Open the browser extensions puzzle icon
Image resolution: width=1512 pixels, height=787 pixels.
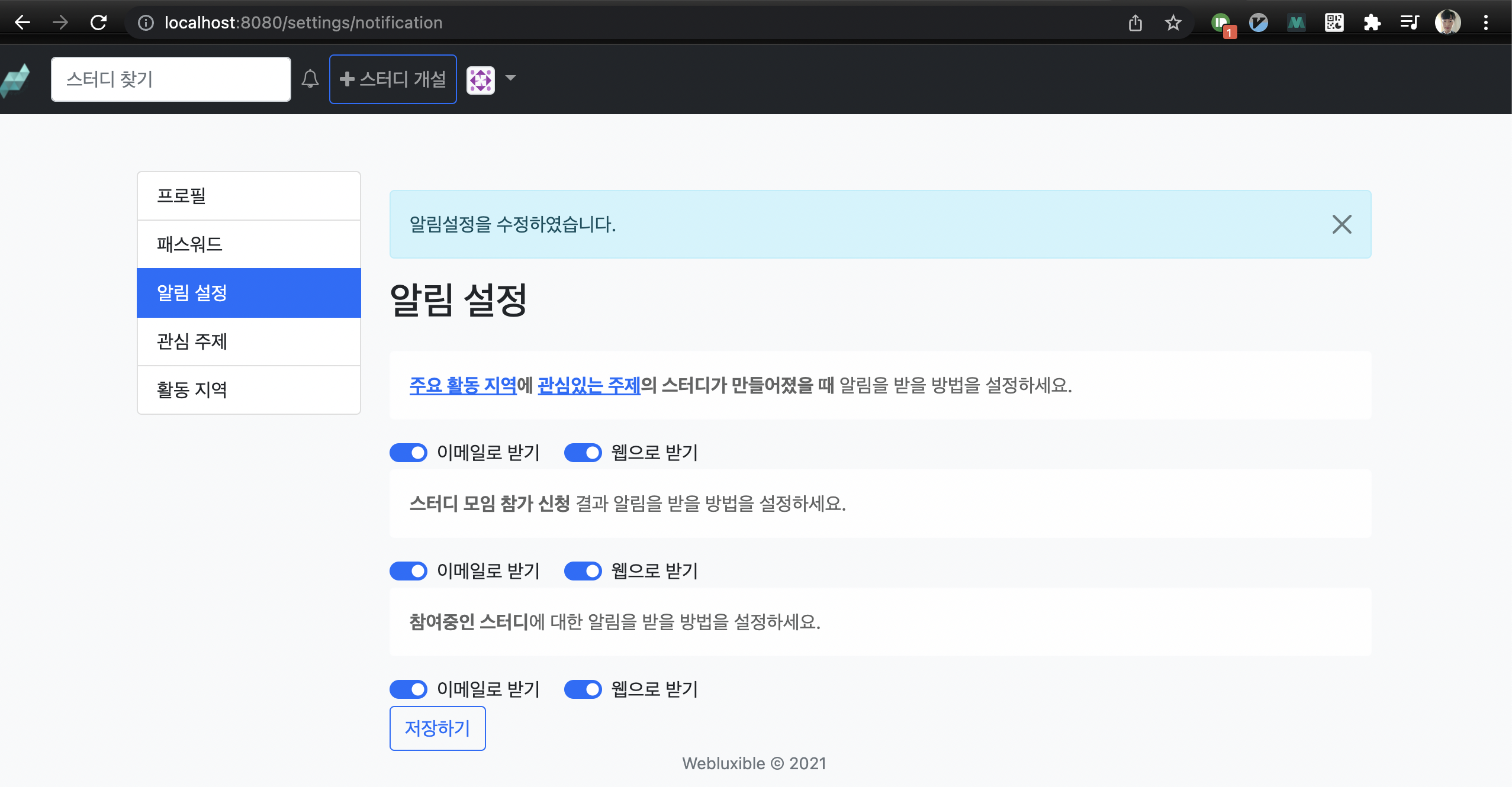[1372, 23]
